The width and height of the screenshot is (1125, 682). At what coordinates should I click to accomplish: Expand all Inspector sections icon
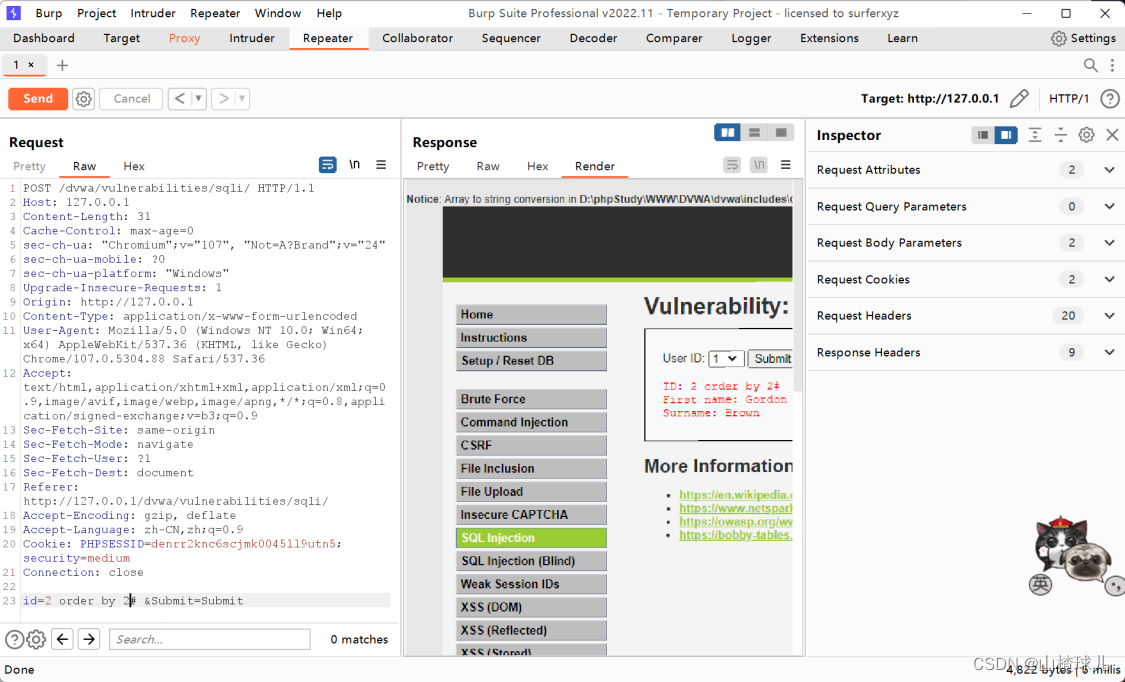[x=1035, y=135]
